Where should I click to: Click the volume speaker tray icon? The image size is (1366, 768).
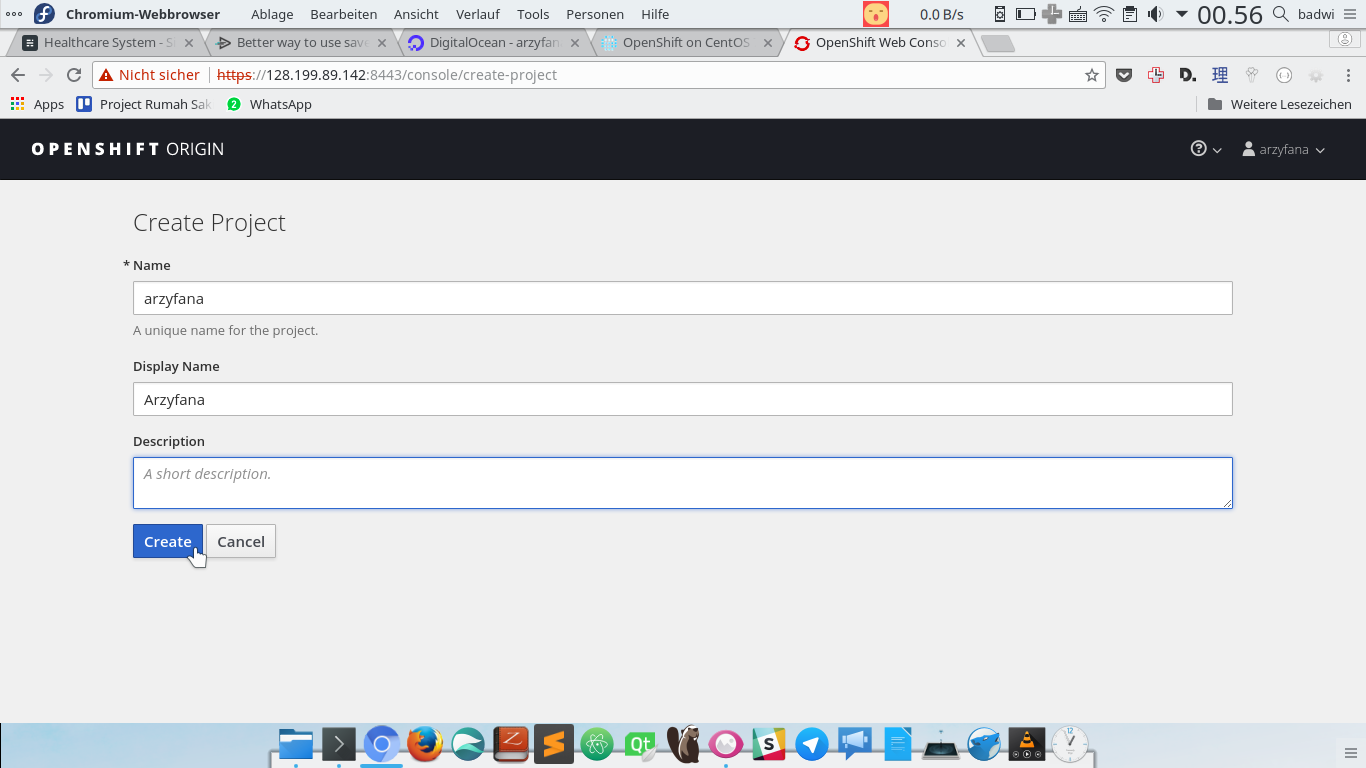(1156, 14)
